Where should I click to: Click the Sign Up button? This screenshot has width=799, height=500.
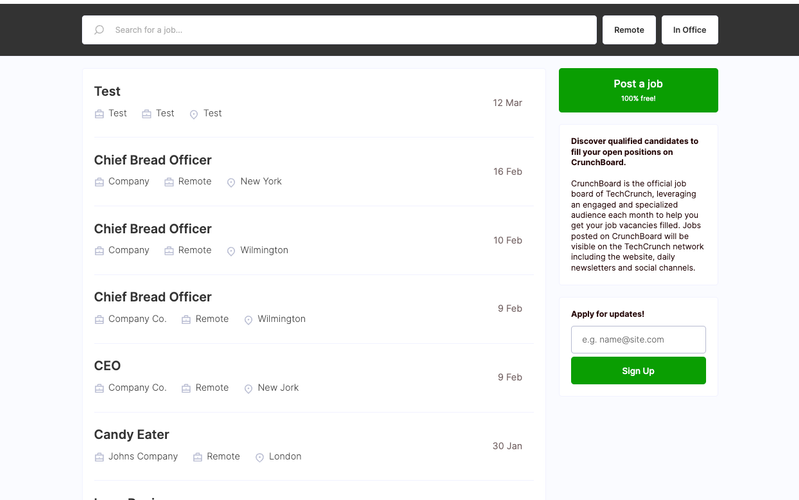click(638, 371)
